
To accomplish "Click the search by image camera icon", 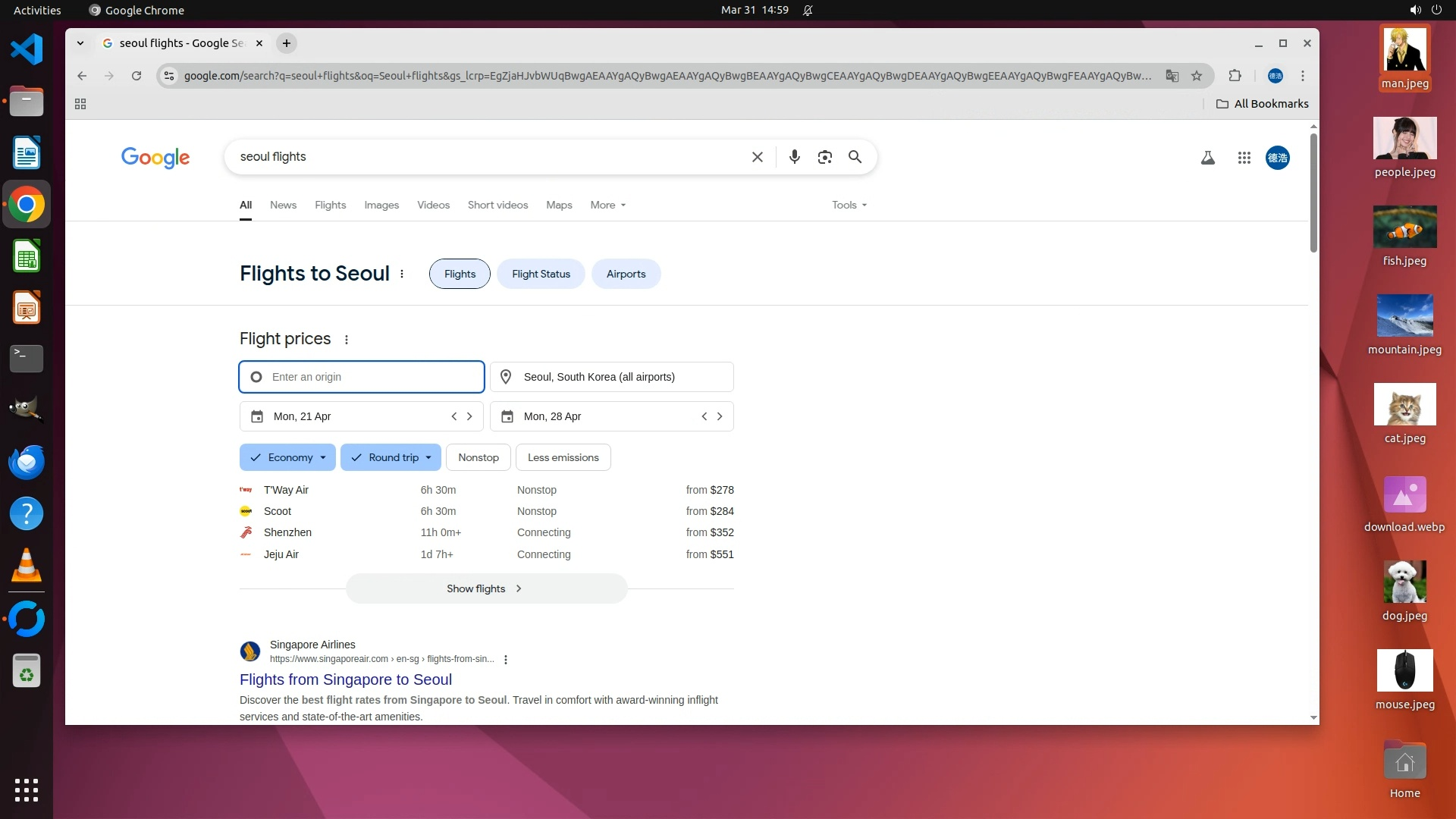I will coord(824,157).
